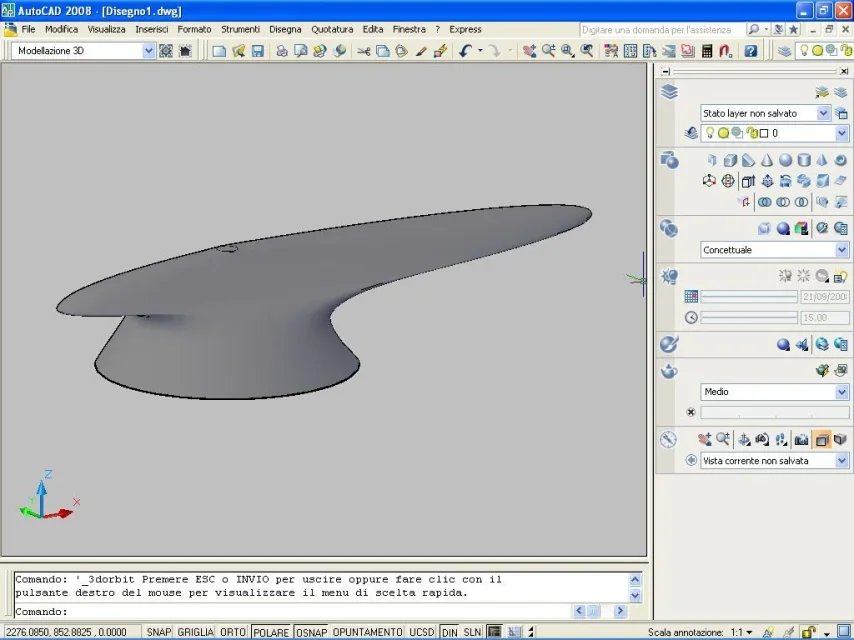Toggle UCSD dynamic UCS
The width and height of the screenshot is (854, 640).
[422, 632]
